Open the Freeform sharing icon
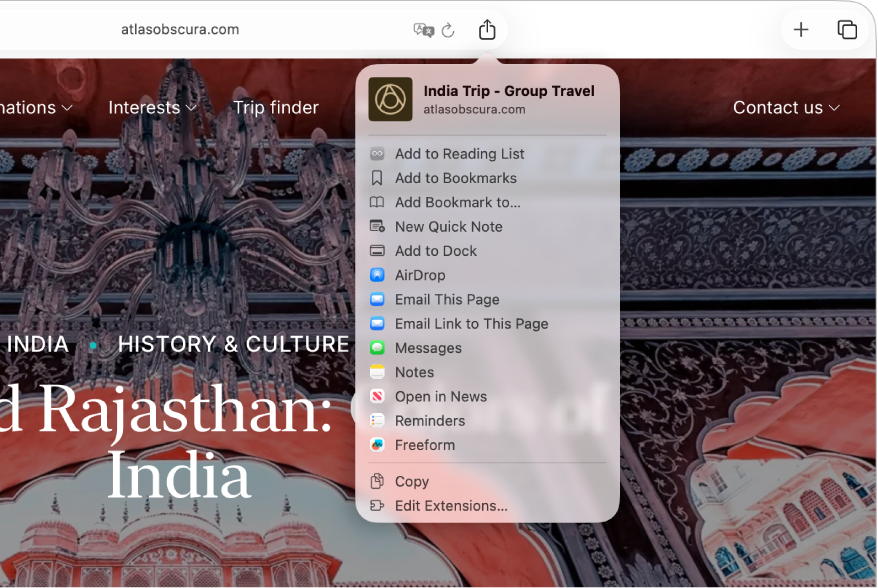Image resolution: width=878 pixels, height=588 pixels. (378, 444)
